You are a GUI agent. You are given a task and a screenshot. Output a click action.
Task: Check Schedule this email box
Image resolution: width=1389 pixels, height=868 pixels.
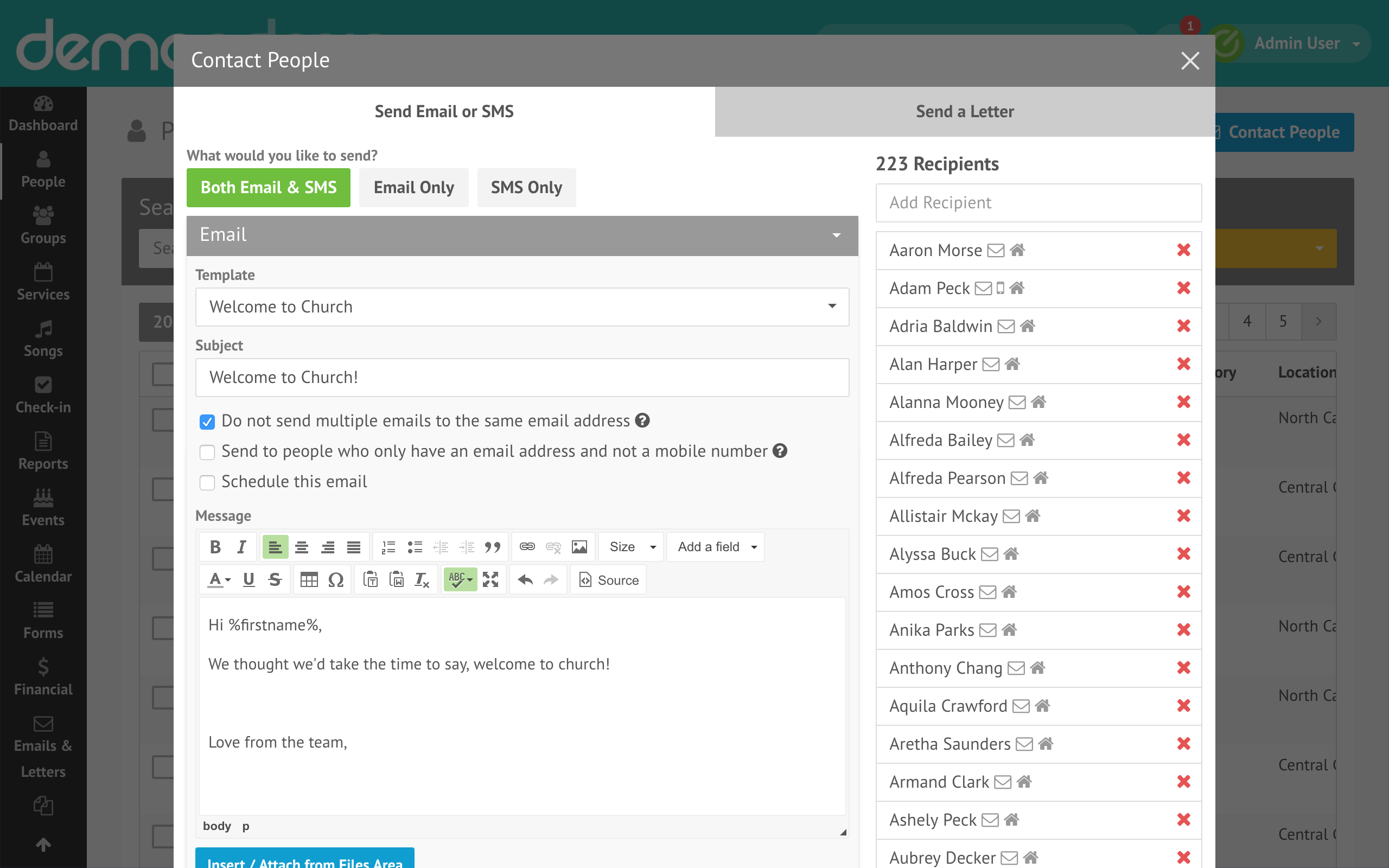coord(207,483)
